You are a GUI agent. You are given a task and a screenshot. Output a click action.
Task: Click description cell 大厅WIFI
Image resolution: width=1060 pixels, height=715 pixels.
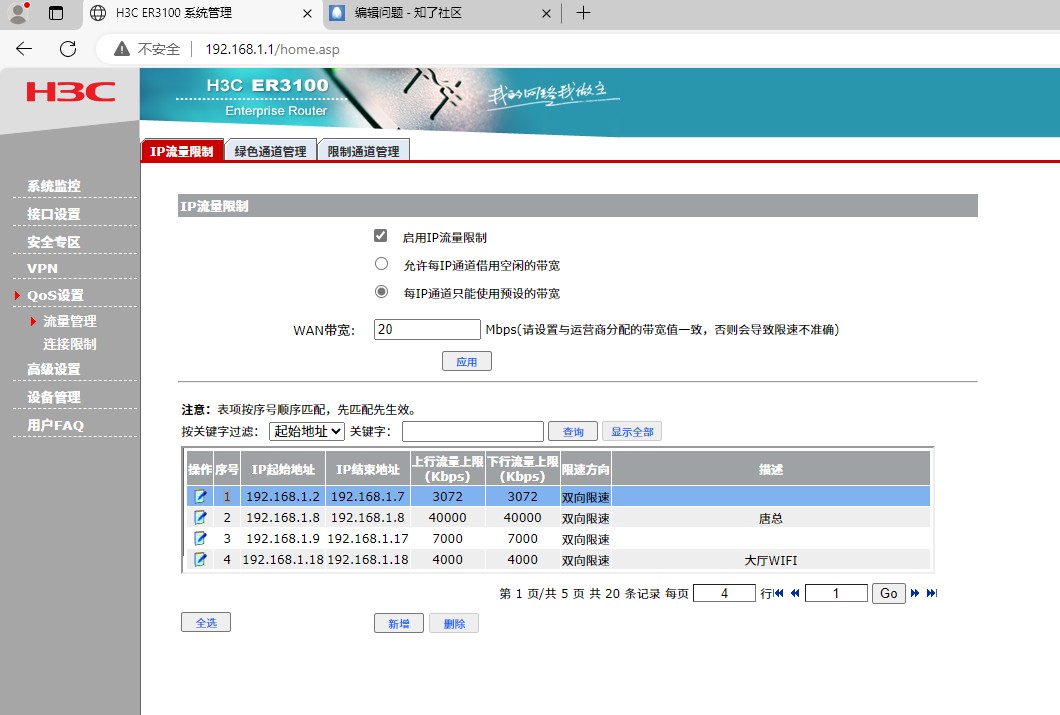[x=771, y=560]
